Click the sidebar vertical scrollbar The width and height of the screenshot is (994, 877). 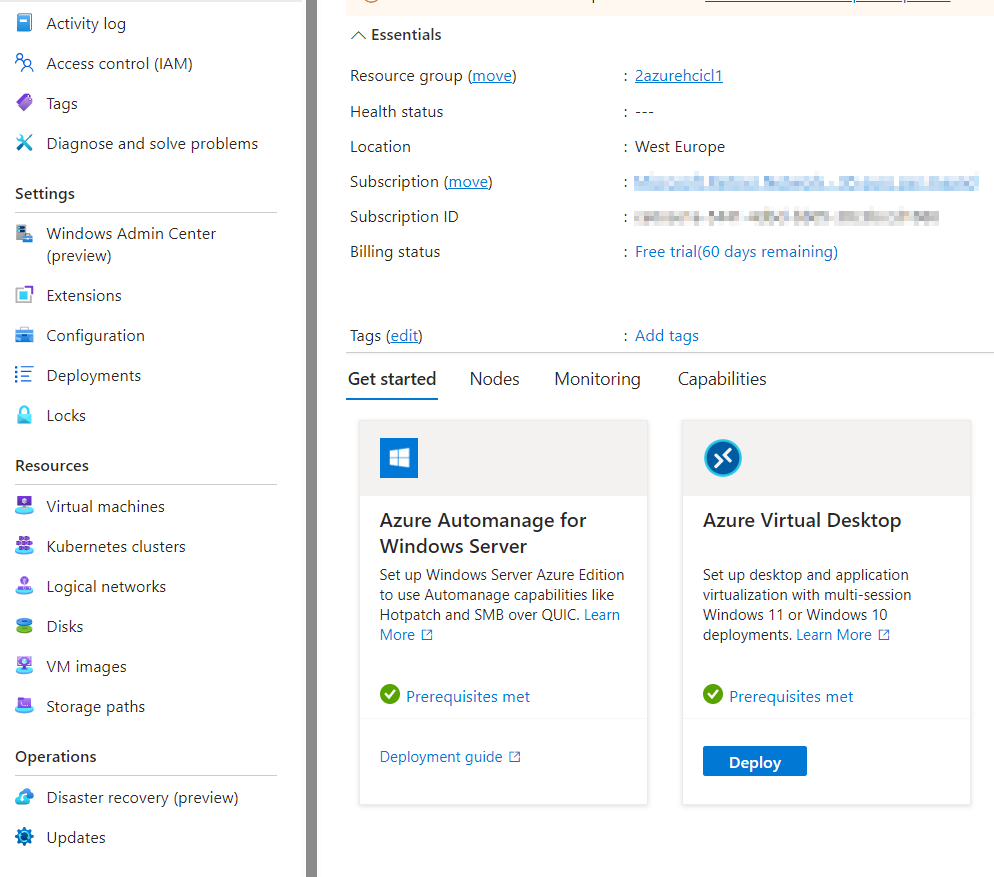311,438
